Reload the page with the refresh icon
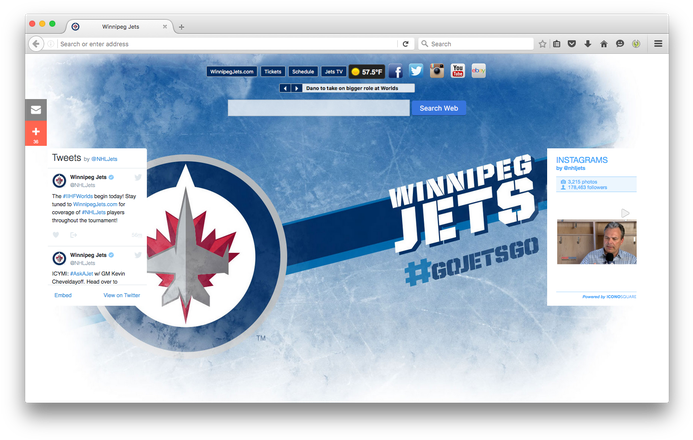Image resolution: width=693 pixels, height=440 pixels. pos(405,44)
